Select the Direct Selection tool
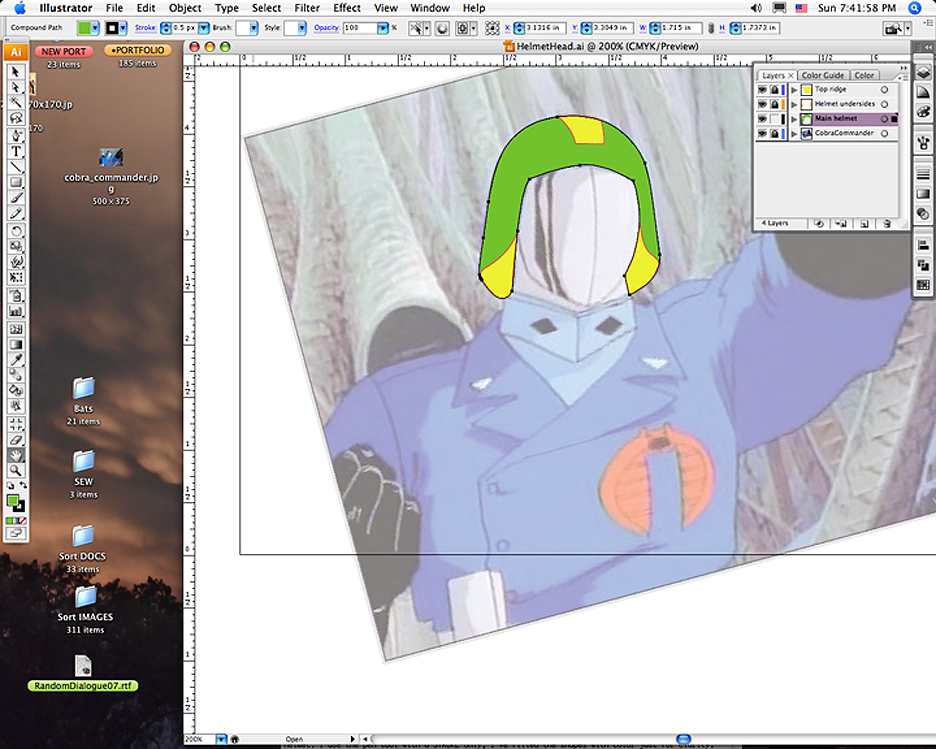This screenshot has width=936, height=749. [x=16, y=87]
